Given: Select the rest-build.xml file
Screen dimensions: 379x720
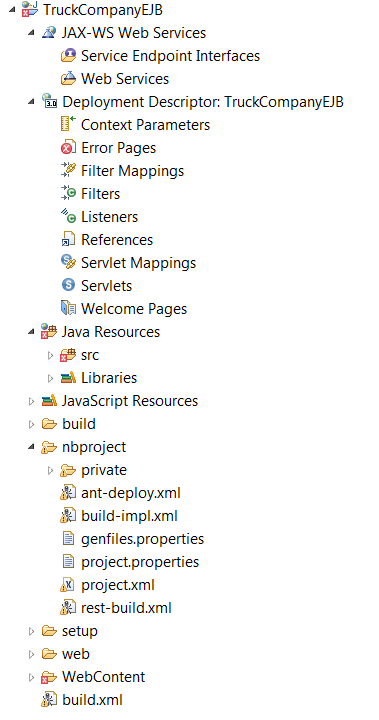Looking at the screenshot, I should (x=116, y=608).
